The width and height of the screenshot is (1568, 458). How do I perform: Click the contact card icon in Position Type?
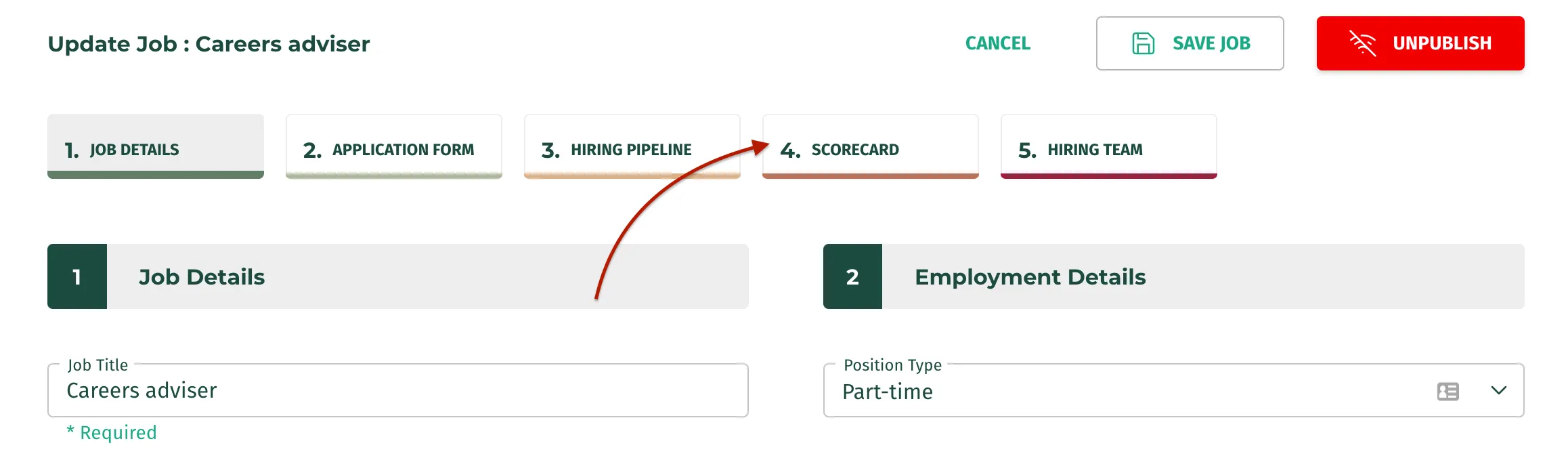tap(1447, 391)
